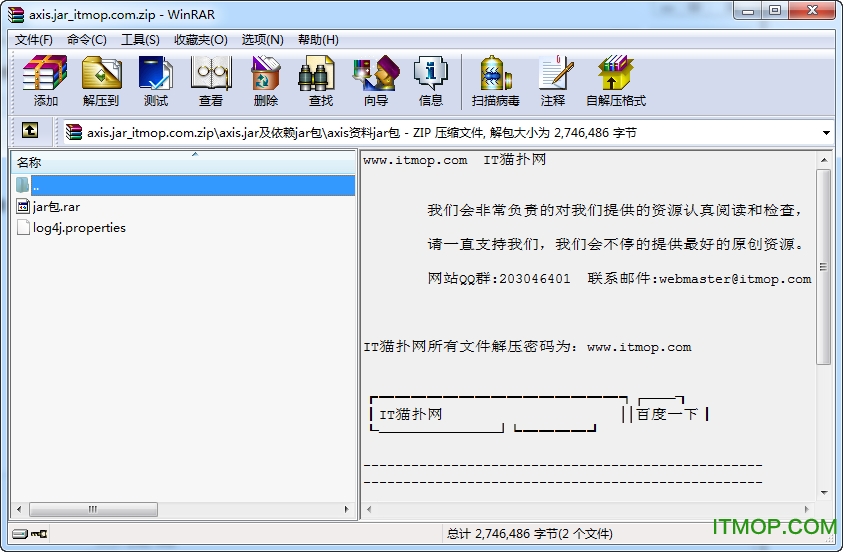Click the 测试 (Test) toolbar icon
This screenshot has width=843, height=552.
156,81
